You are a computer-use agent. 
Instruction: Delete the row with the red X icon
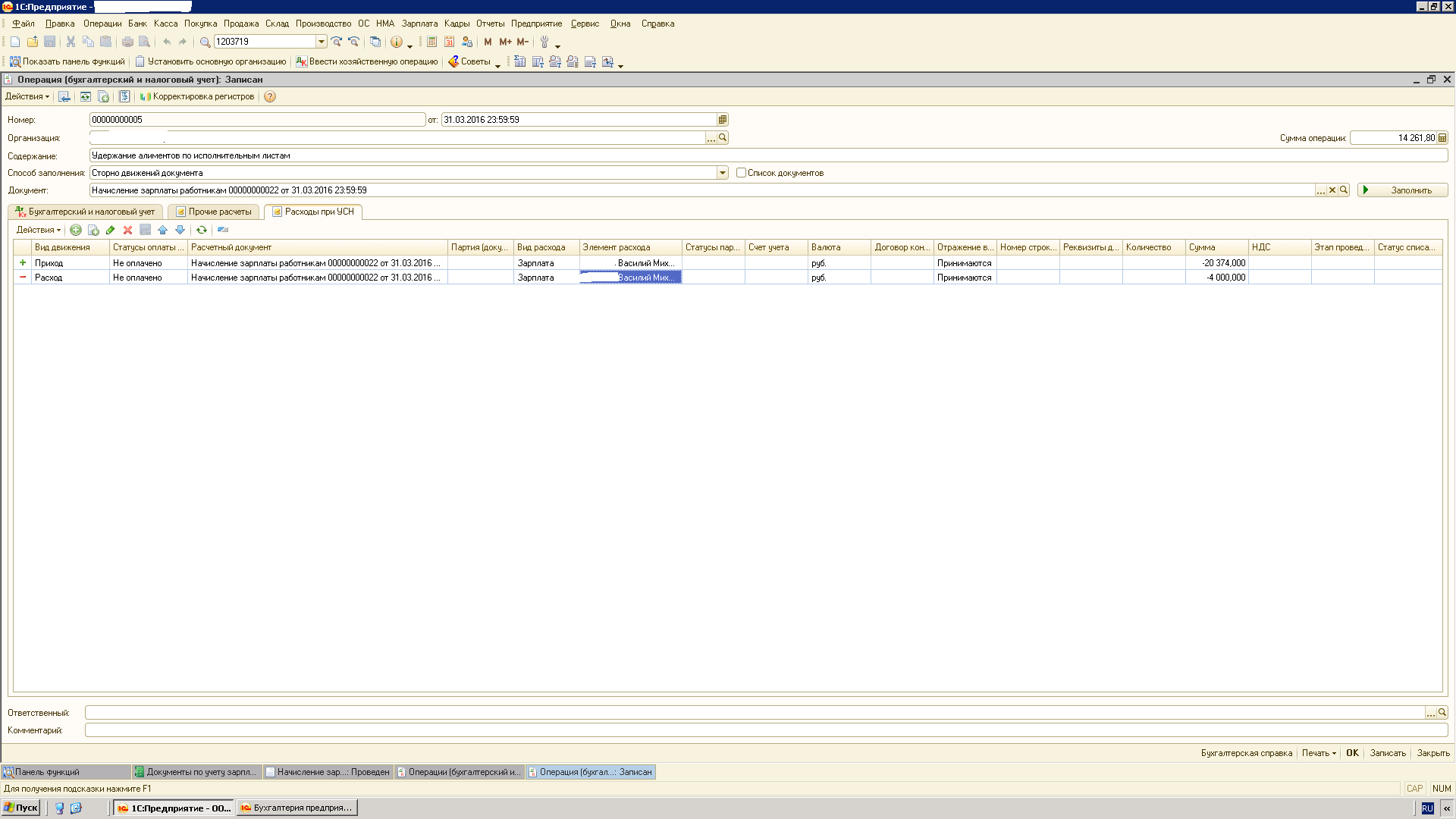tap(127, 230)
